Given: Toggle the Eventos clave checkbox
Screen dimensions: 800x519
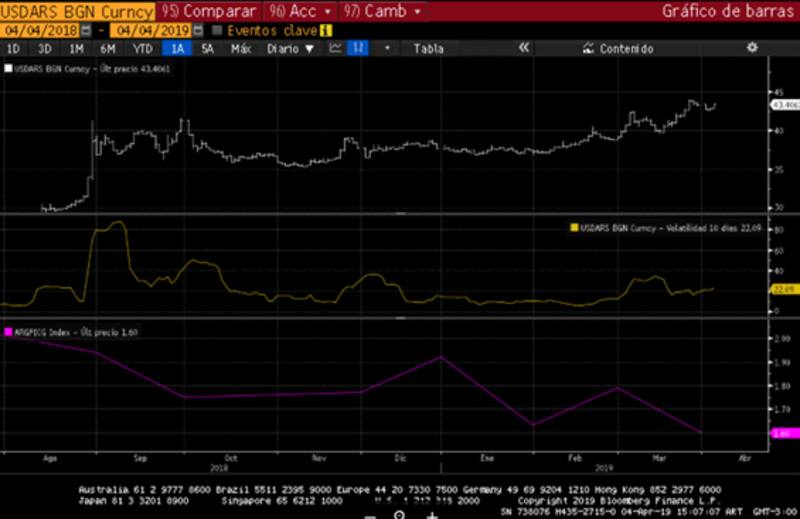Looking at the screenshot, I should [217, 30].
